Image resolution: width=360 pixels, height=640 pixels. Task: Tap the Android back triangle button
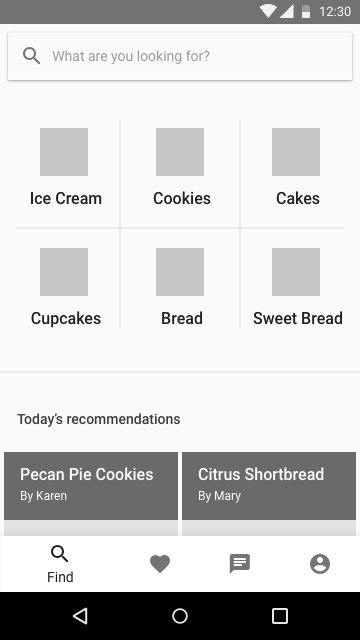coord(80,616)
